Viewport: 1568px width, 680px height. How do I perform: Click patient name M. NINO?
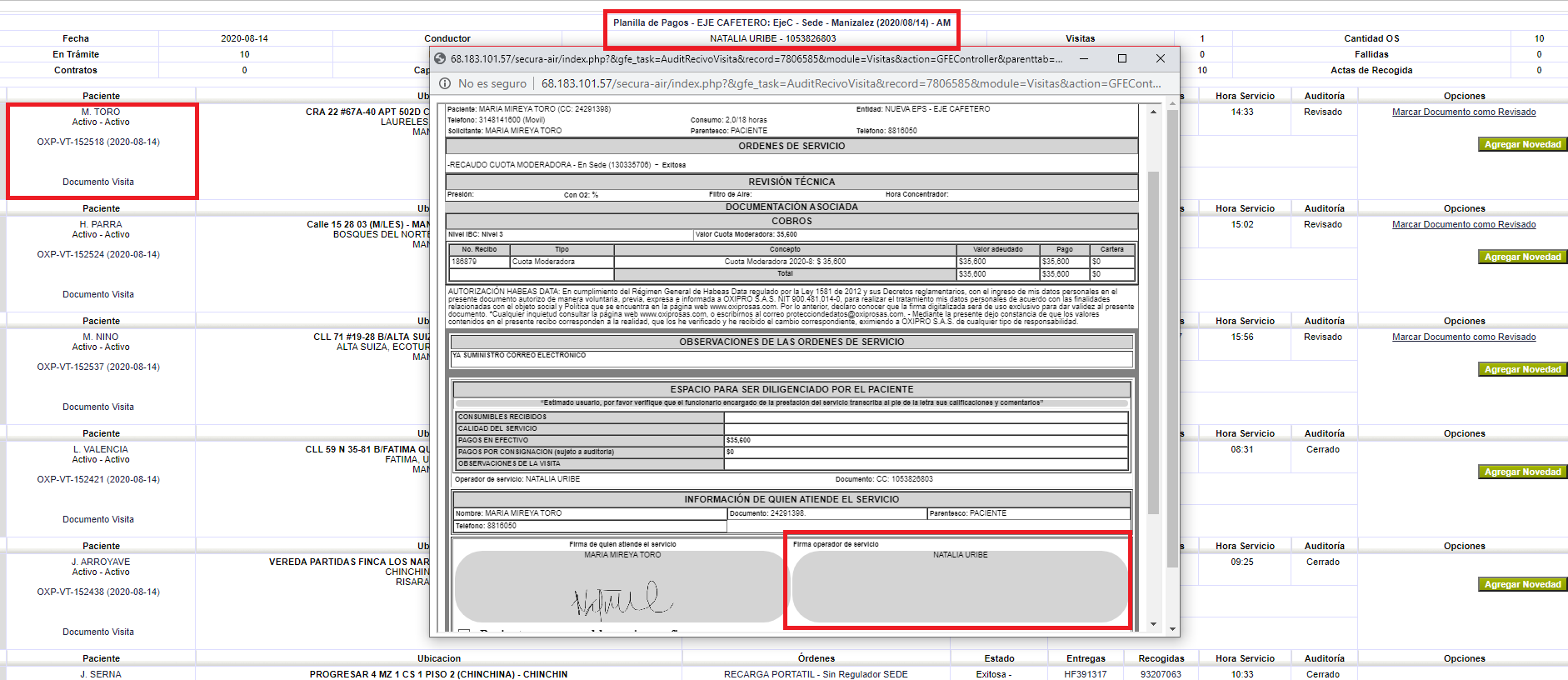(x=101, y=337)
